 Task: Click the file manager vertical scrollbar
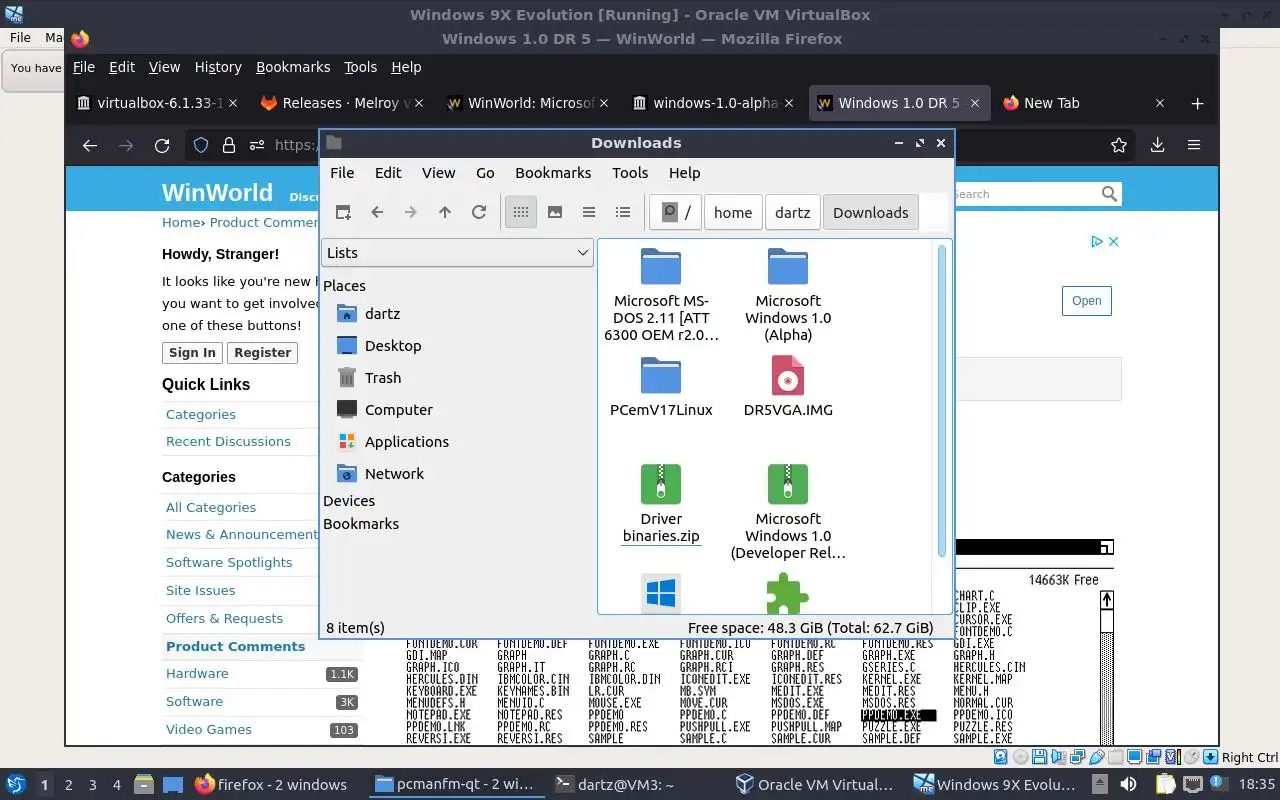(941, 400)
